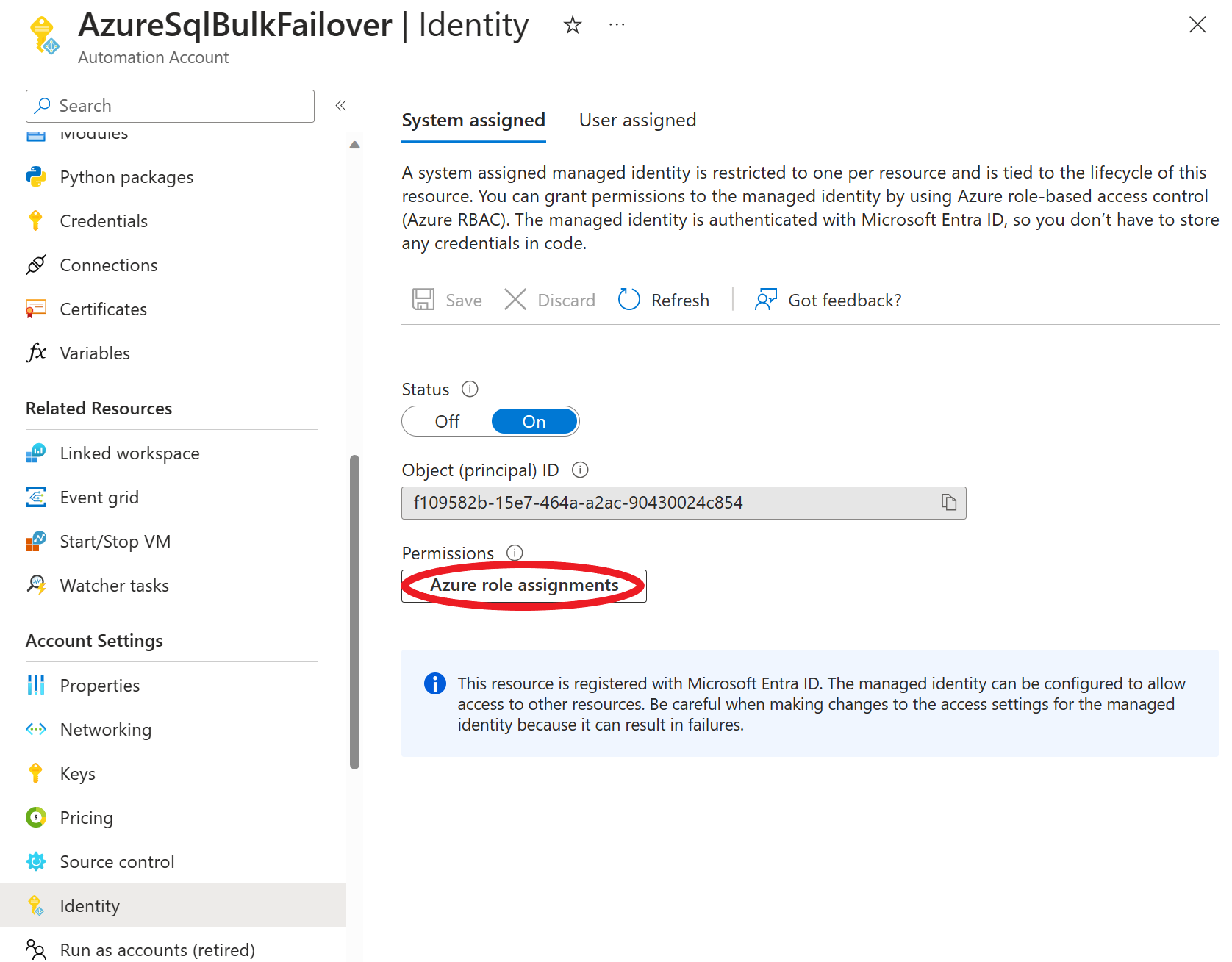1232x962 pixels.
Task: Favorite this page with the star icon
Action: [572, 26]
